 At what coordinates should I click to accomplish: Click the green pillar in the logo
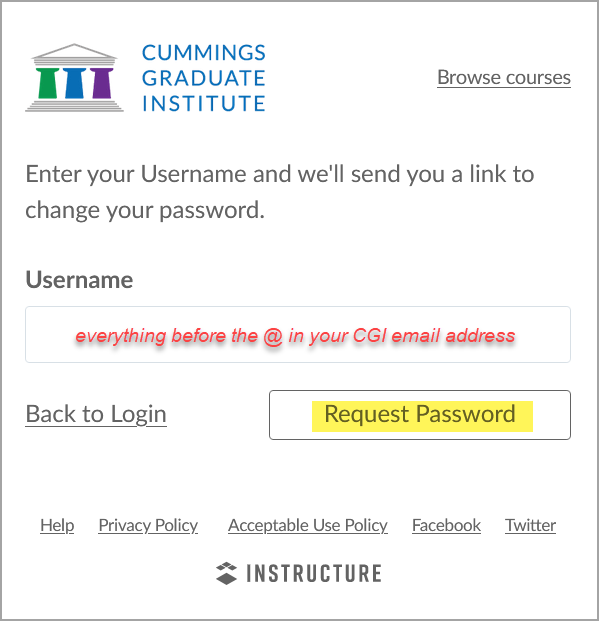(48, 83)
